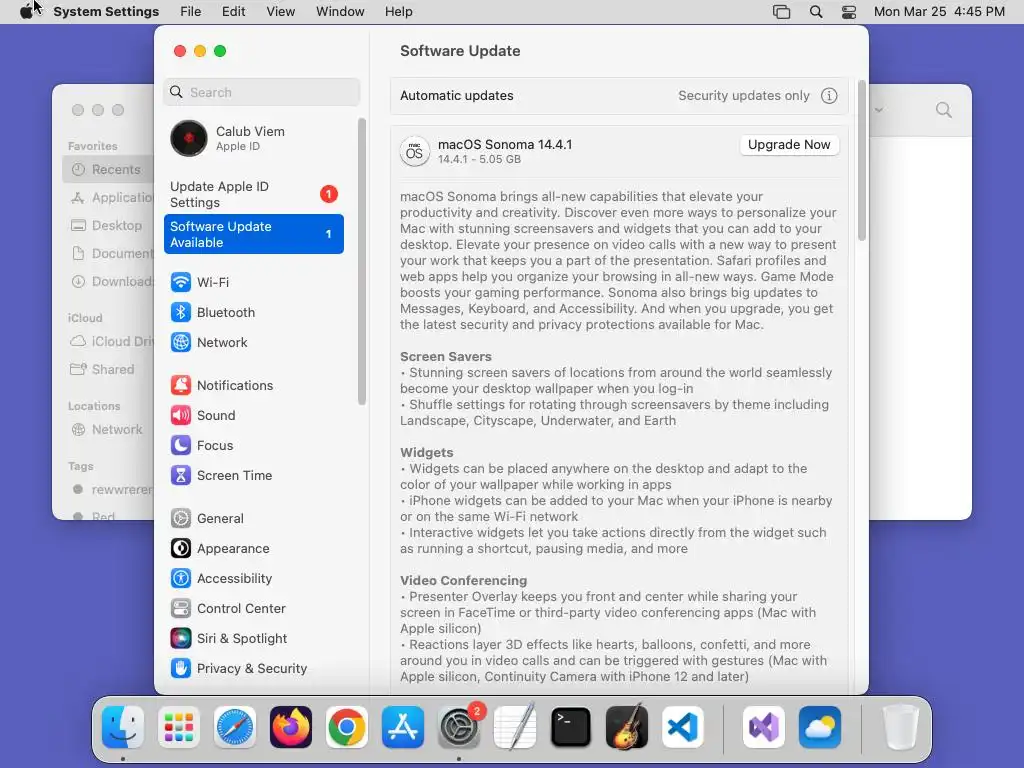This screenshot has width=1024, height=768.
Task: Click search icon in Finder window
Action: click(x=944, y=110)
